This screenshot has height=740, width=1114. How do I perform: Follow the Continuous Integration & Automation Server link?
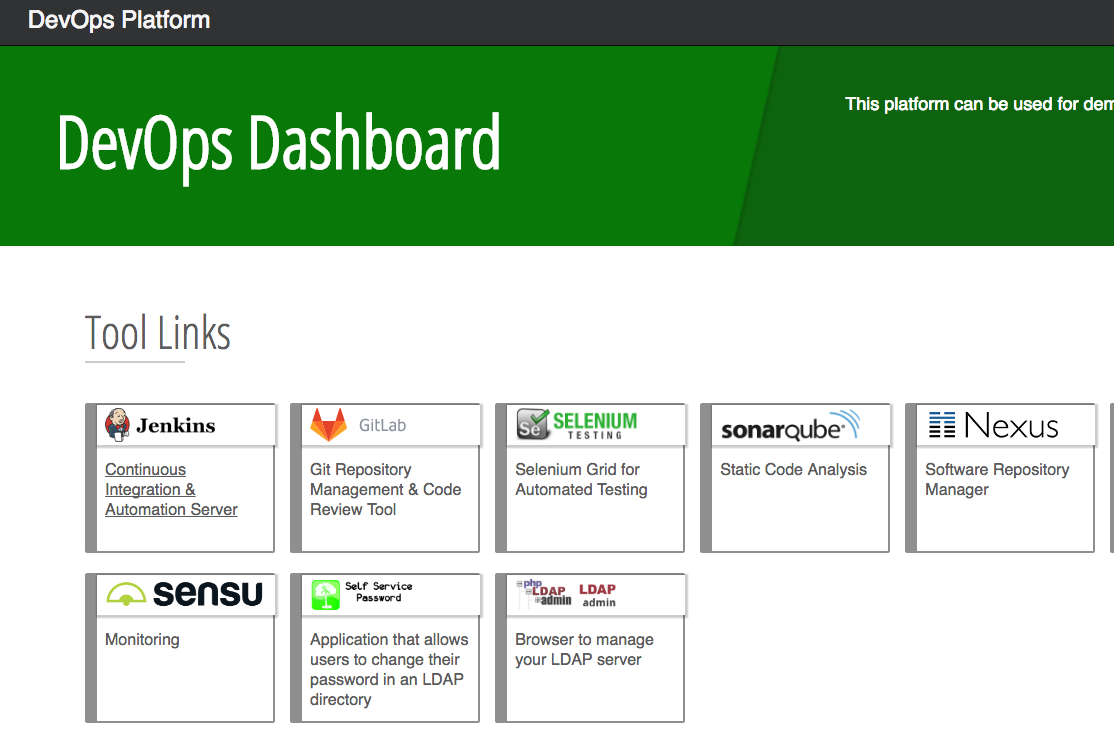(x=171, y=489)
